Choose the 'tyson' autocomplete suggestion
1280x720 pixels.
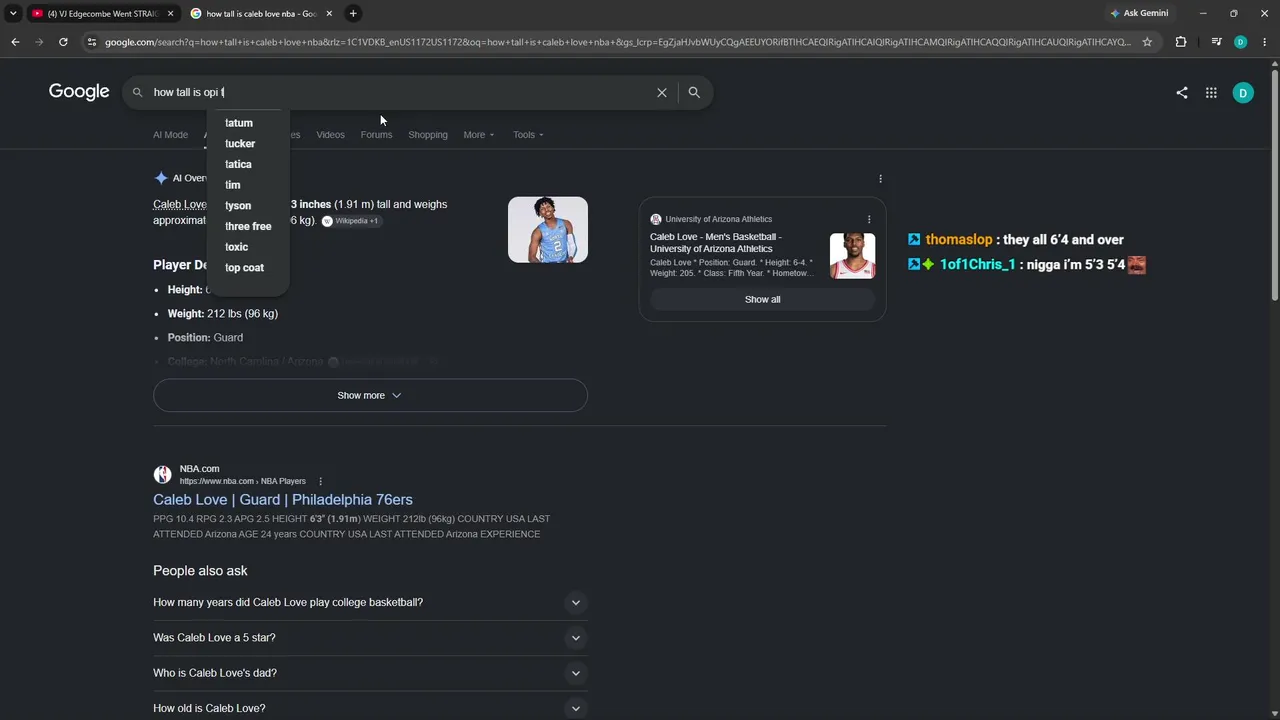(248, 206)
